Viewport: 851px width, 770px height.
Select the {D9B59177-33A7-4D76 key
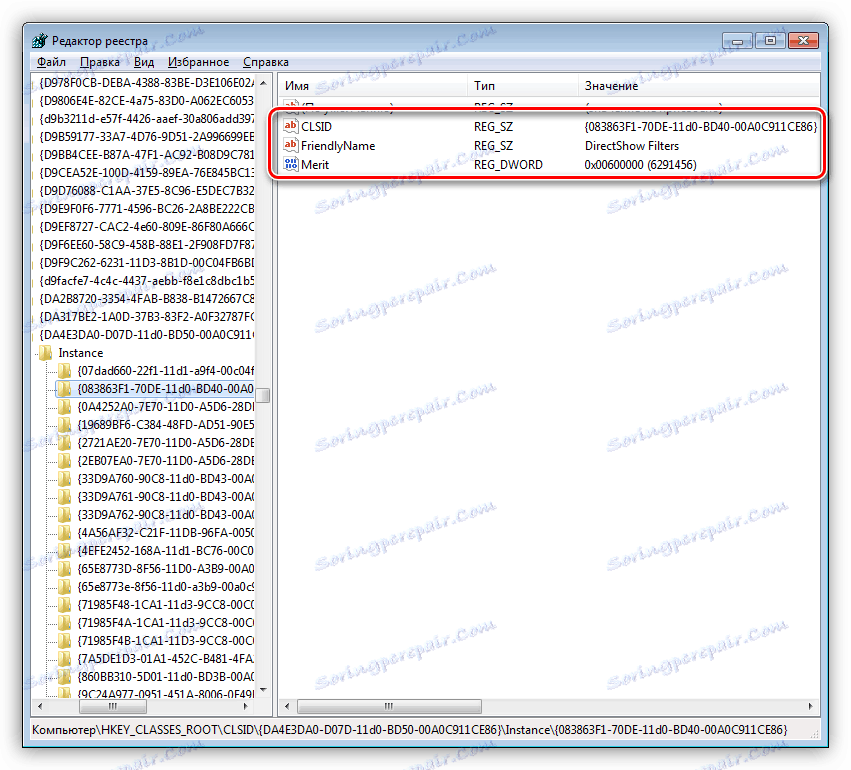tap(146, 136)
